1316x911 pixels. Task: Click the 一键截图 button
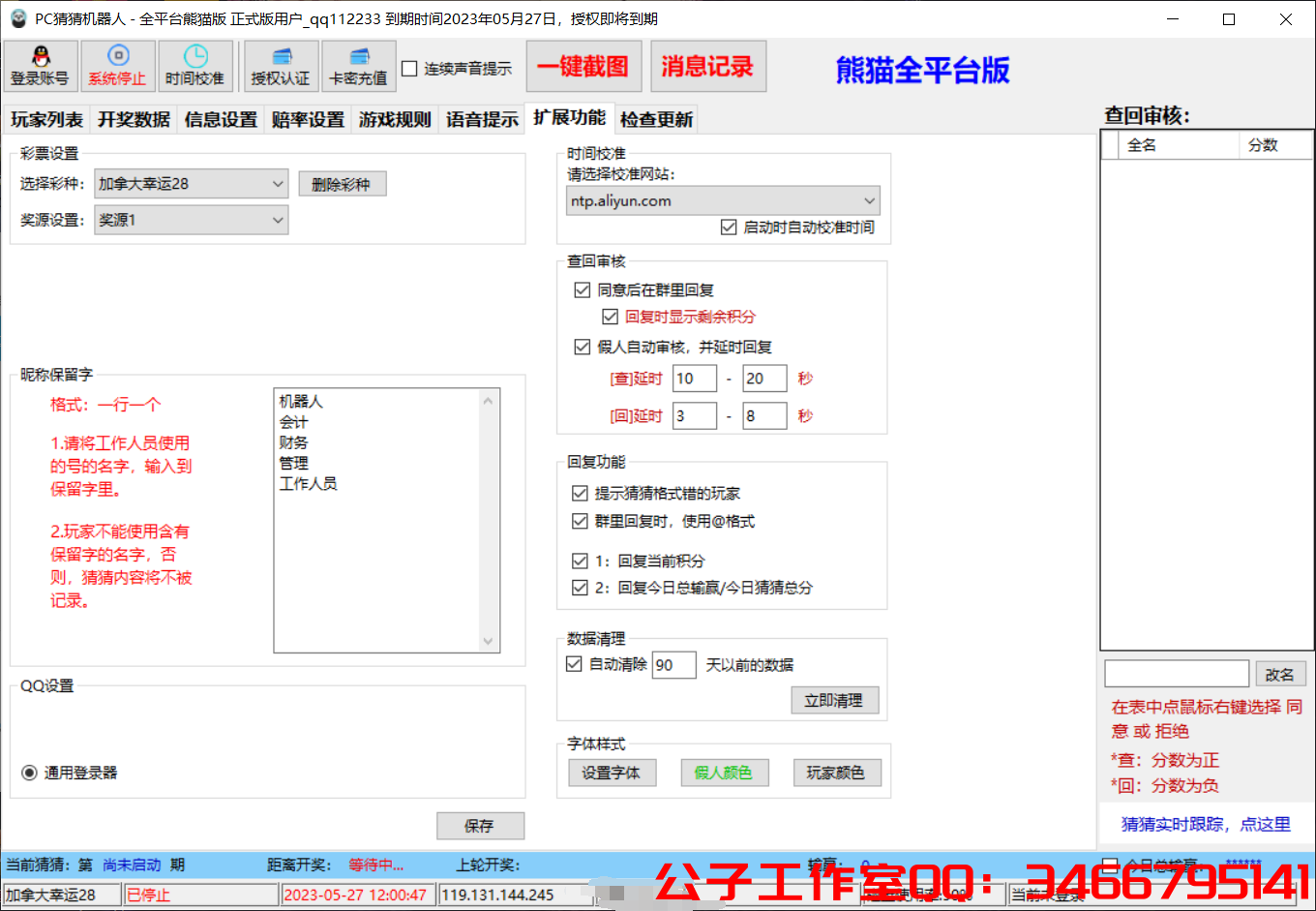(x=583, y=66)
